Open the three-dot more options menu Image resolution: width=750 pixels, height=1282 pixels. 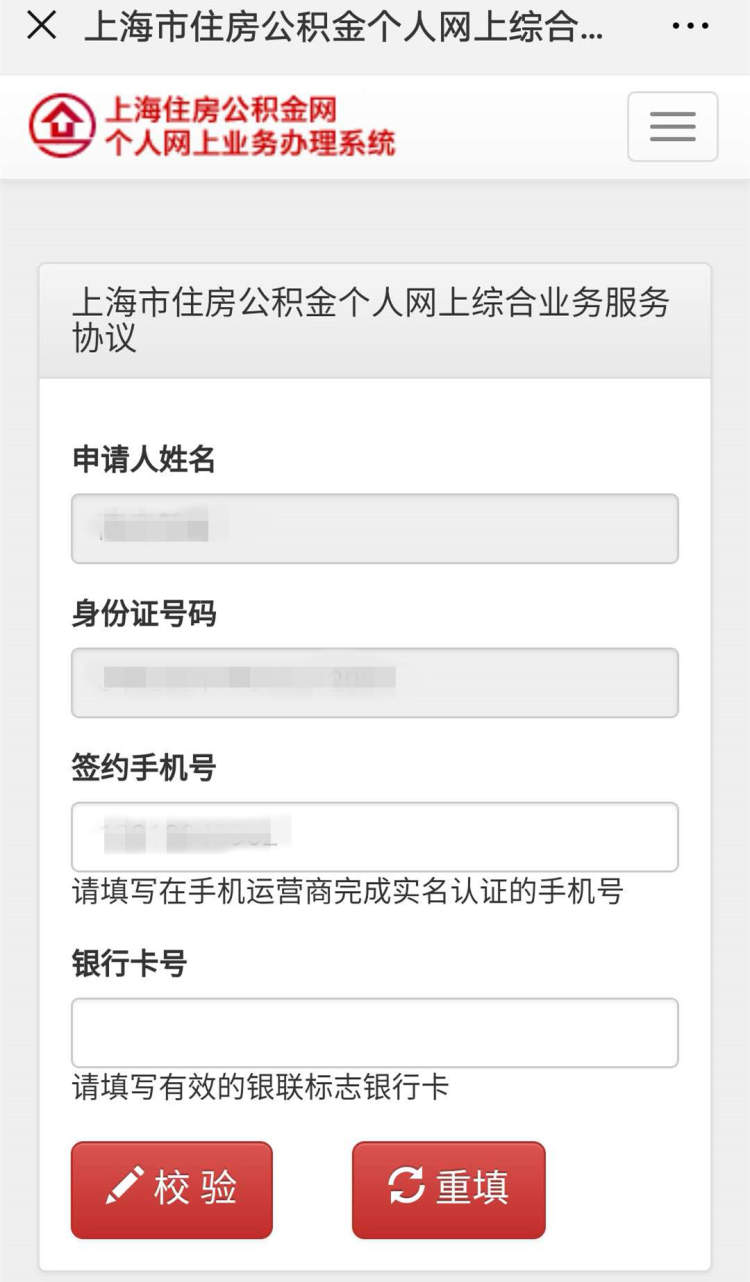tap(691, 26)
